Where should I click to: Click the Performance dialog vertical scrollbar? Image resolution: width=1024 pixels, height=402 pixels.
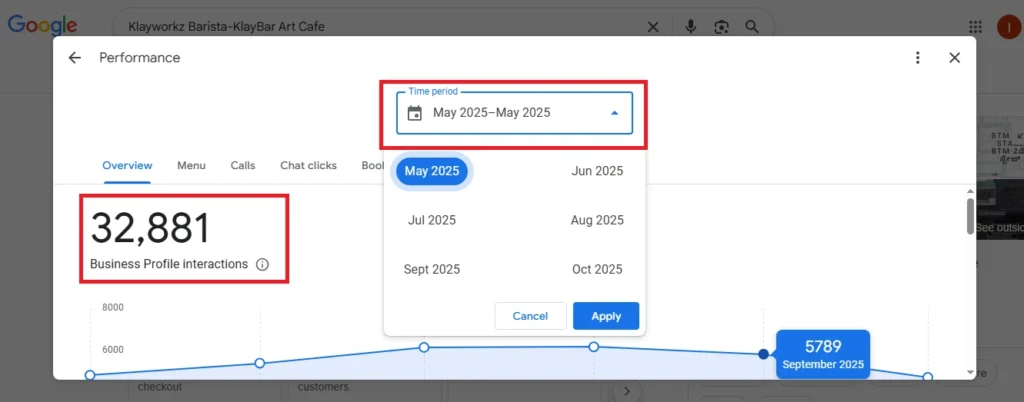pos(970,215)
